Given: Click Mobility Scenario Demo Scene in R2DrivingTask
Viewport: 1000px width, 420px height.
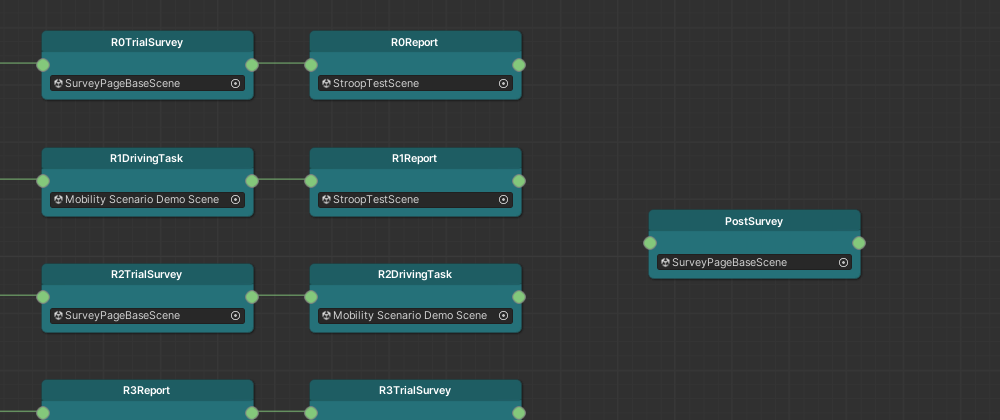Looking at the screenshot, I should (x=415, y=315).
